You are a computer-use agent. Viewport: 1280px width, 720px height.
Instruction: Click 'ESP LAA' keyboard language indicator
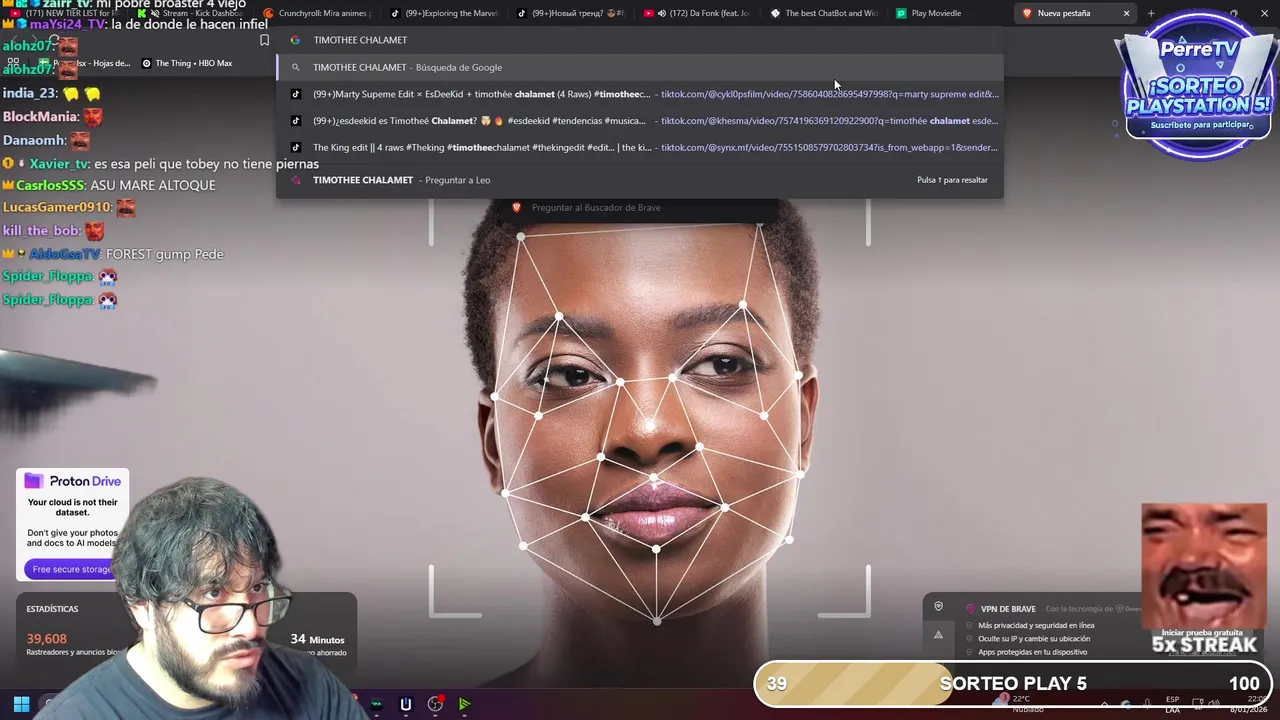1172,704
